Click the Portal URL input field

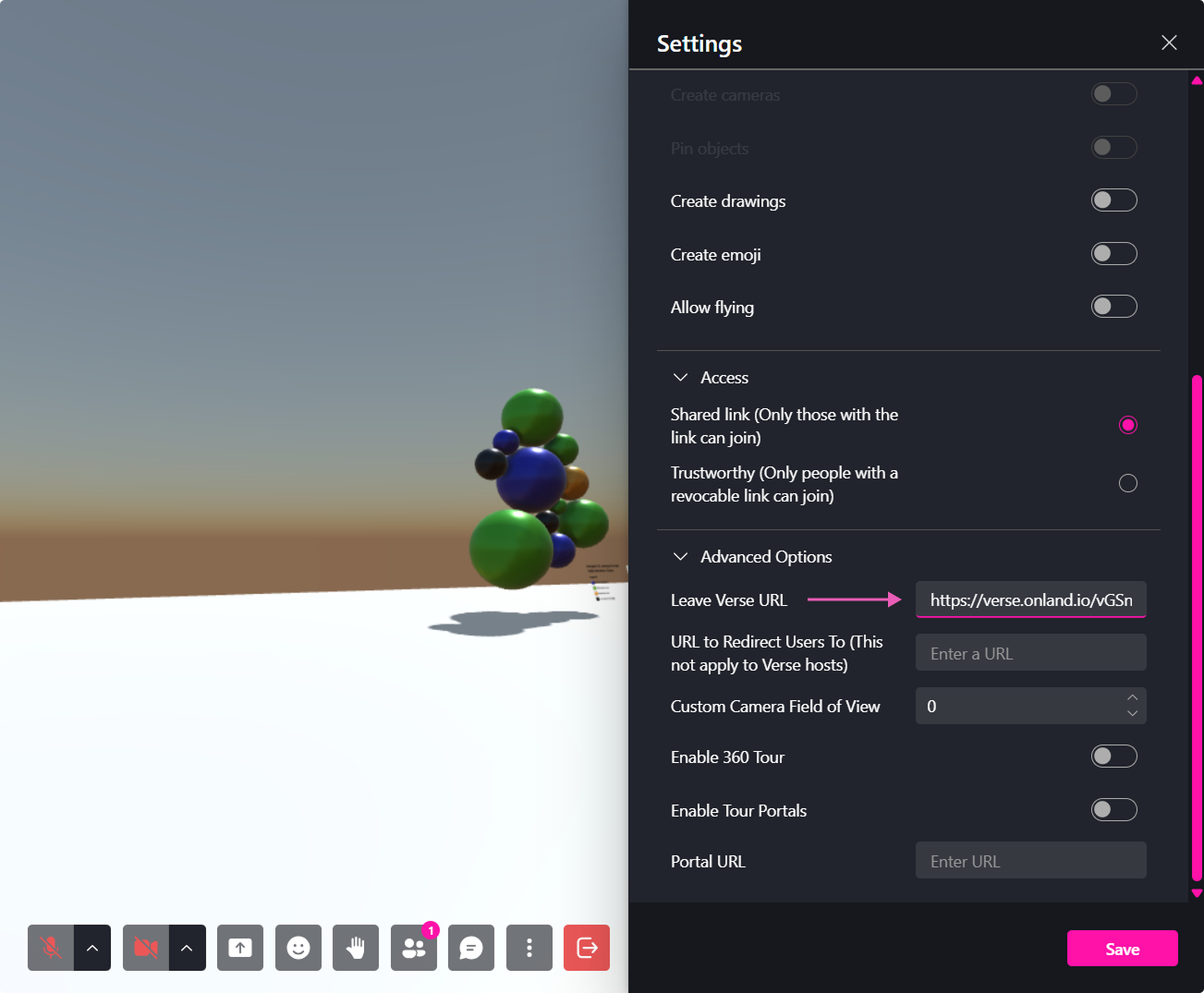pos(1030,860)
